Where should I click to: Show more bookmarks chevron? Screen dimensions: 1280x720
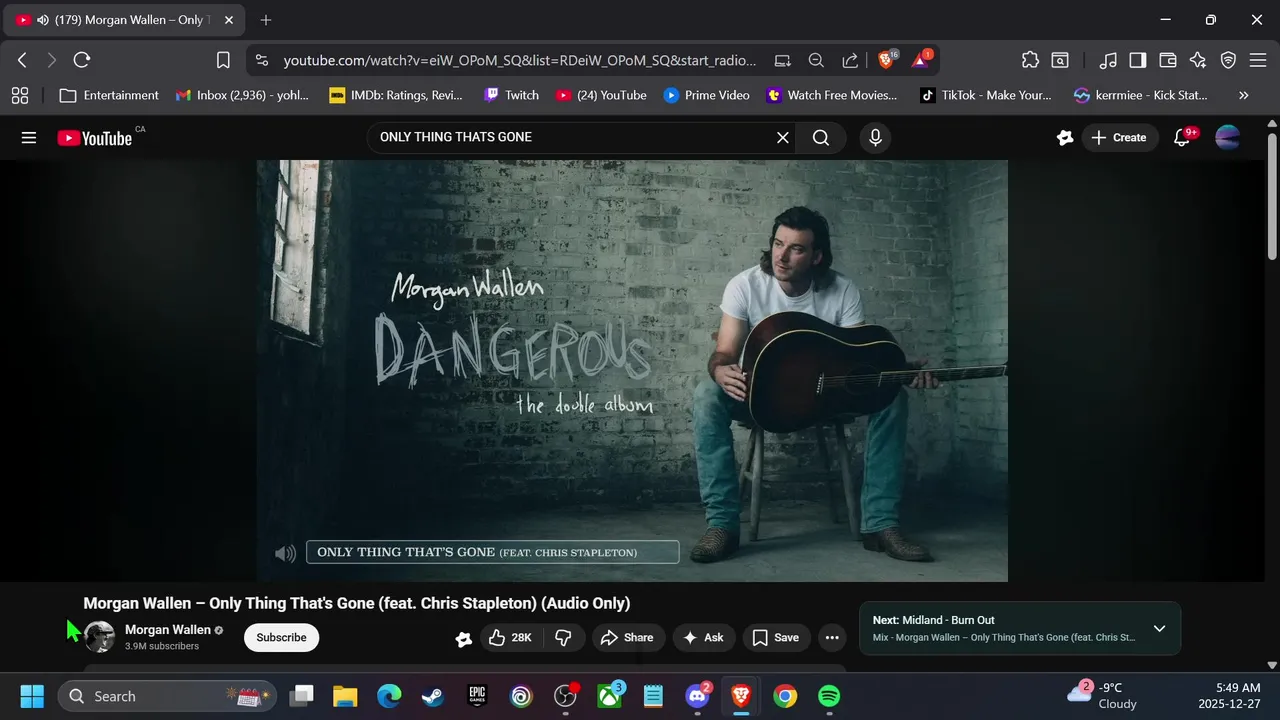[1244, 95]
